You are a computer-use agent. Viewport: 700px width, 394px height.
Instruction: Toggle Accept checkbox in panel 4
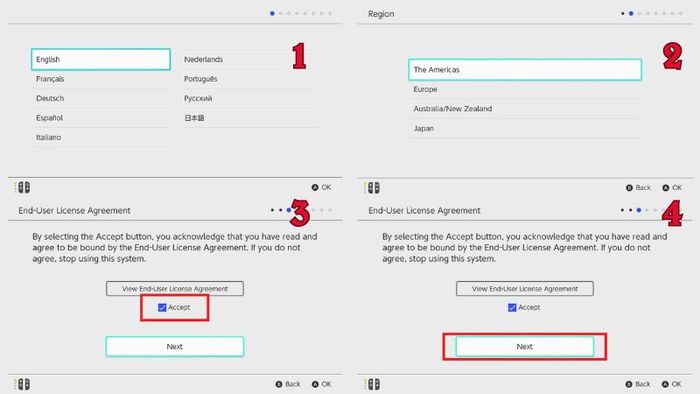point(512,307)
